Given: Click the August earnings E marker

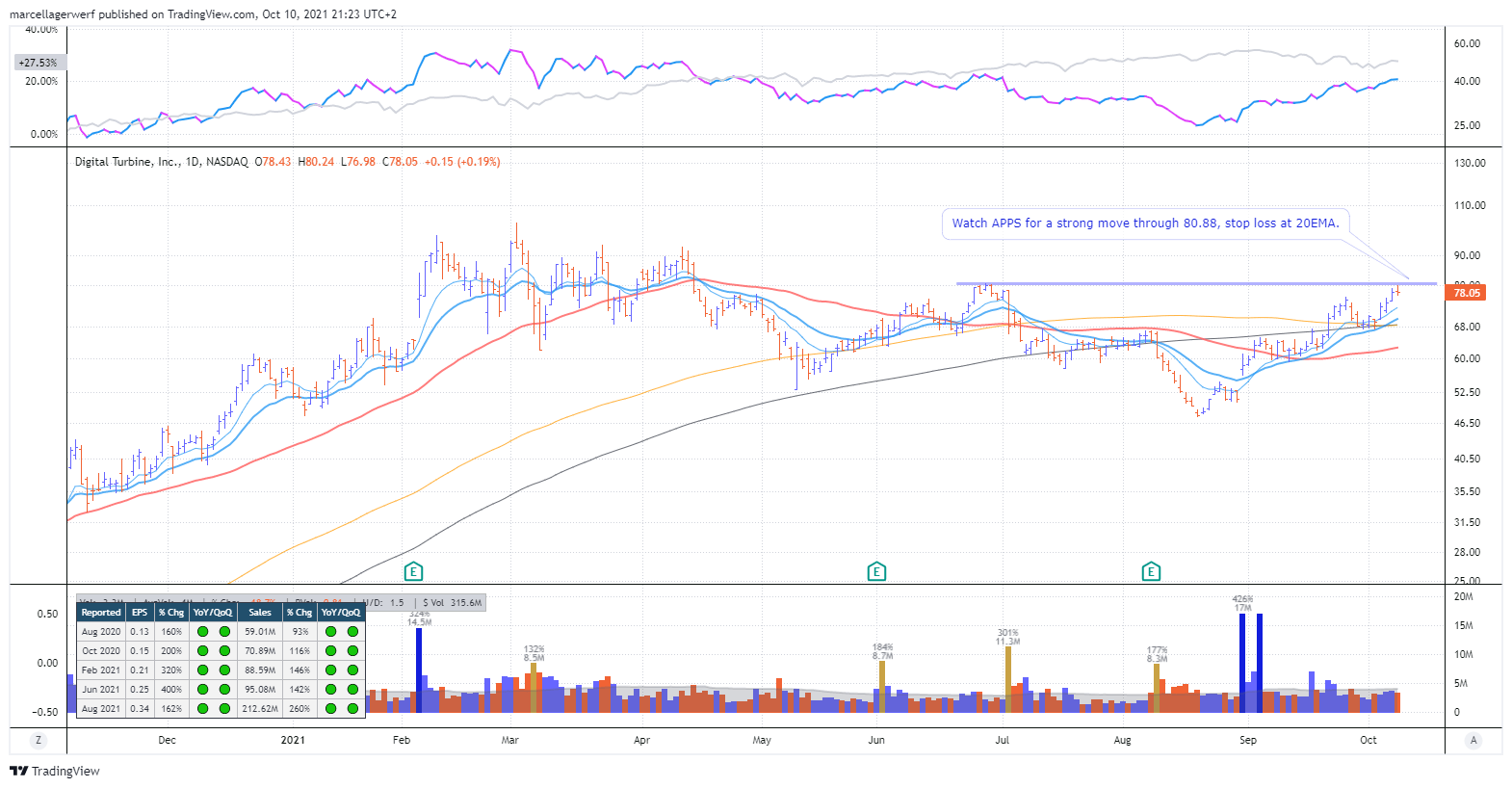Looking at the screenshot, I should point(1151,571).
